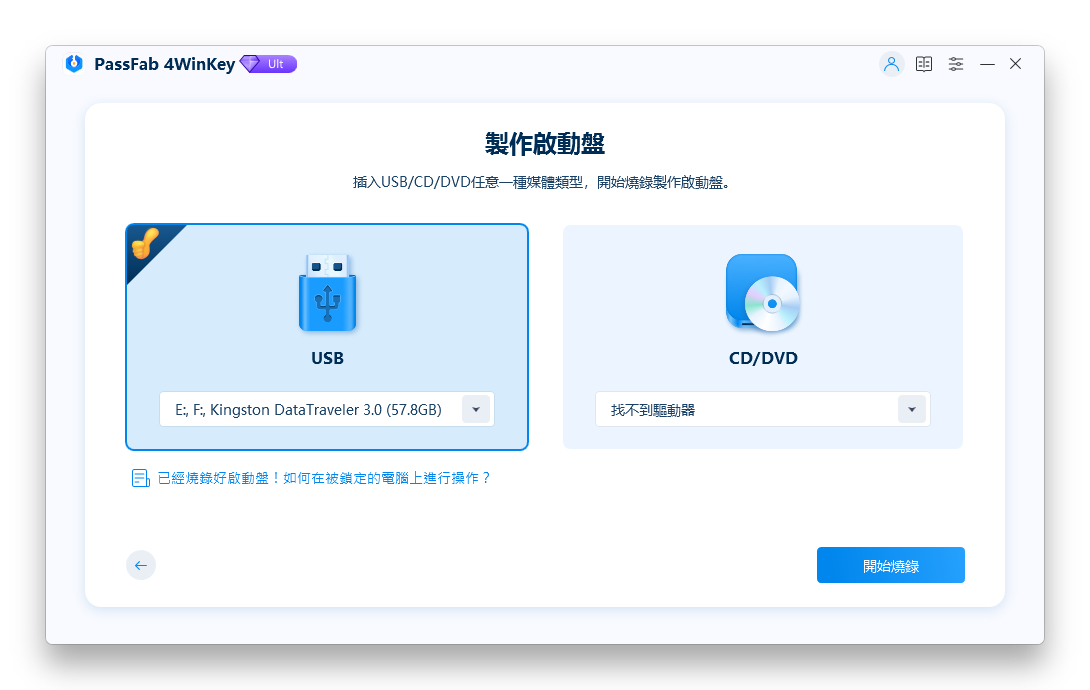Open the settings sliders icon
1090x690 pixels.
pos(956,64)
